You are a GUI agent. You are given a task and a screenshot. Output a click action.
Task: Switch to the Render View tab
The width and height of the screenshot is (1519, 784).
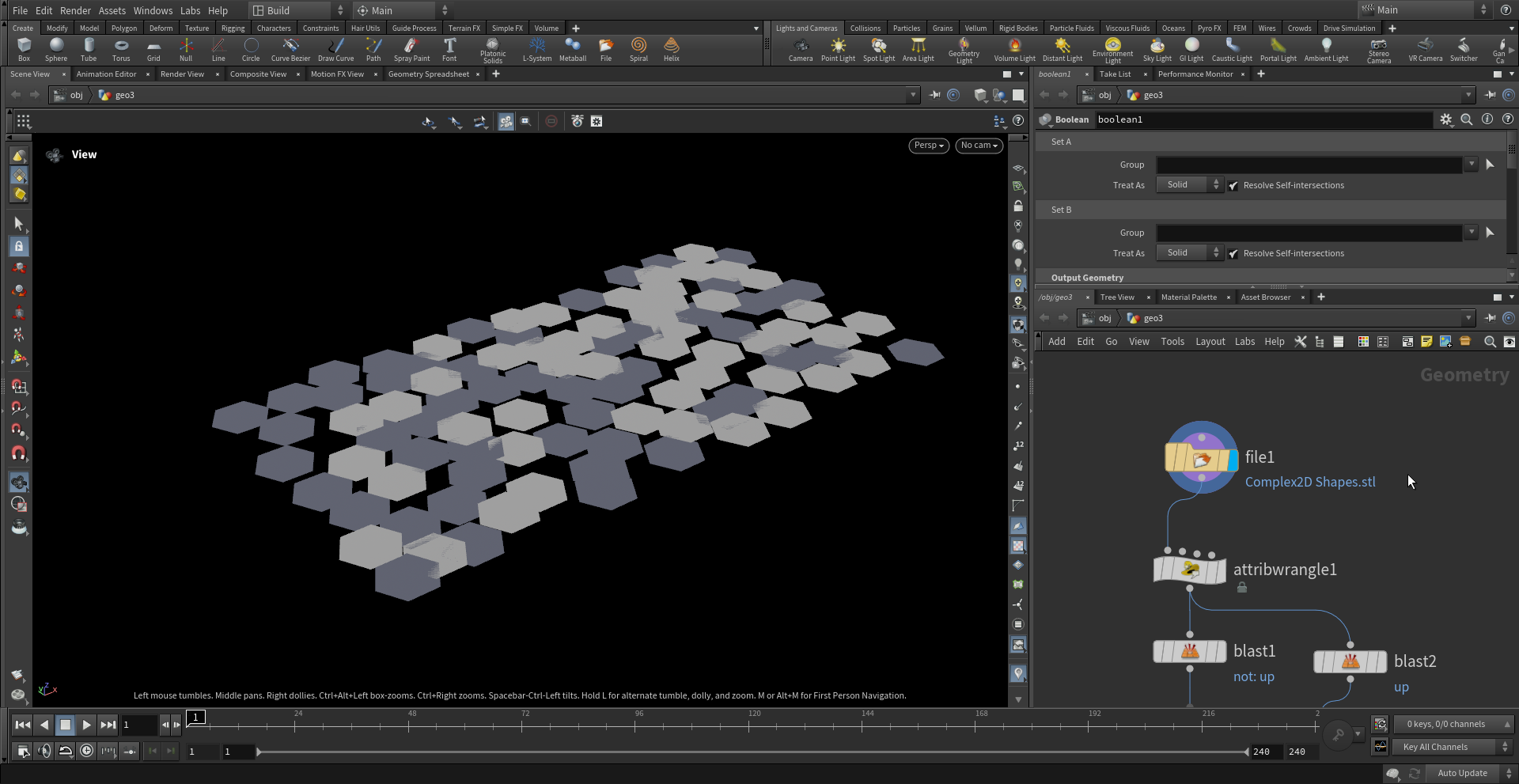point(182,74)
